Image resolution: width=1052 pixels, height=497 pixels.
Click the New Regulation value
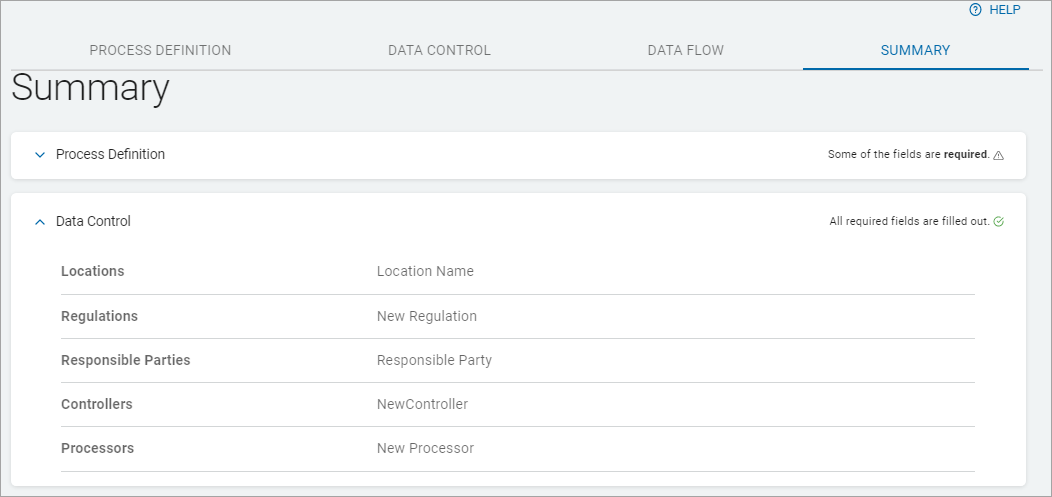(x=426, y=316)
